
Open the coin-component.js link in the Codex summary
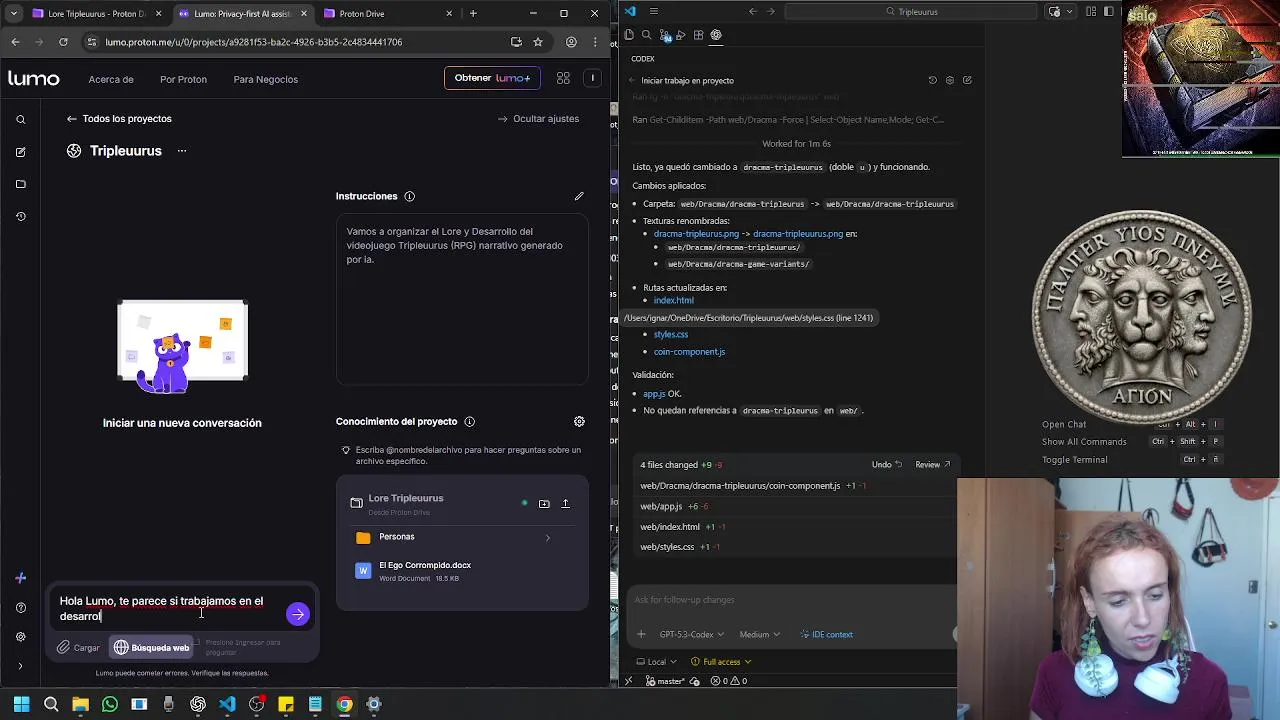689,352
